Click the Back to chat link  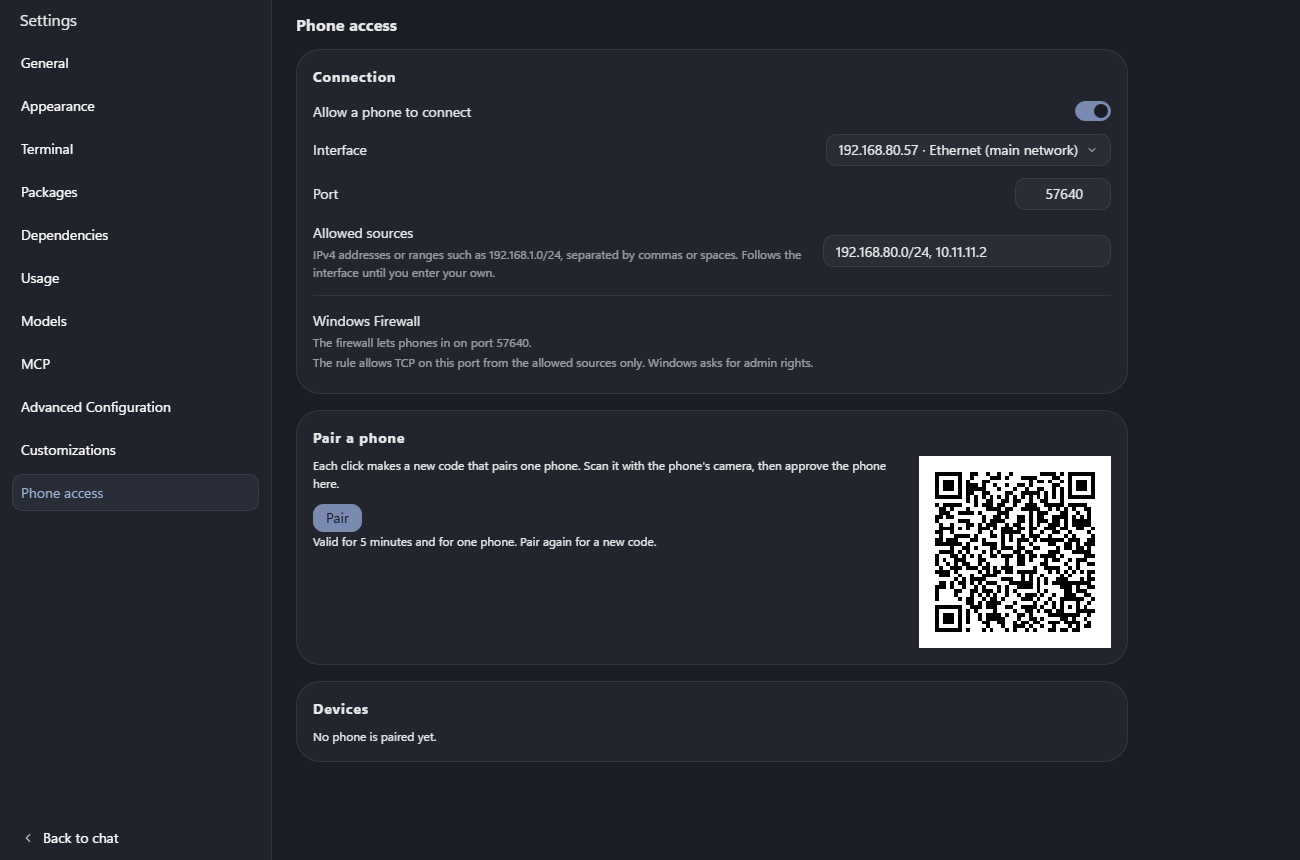tap(80, 838)
